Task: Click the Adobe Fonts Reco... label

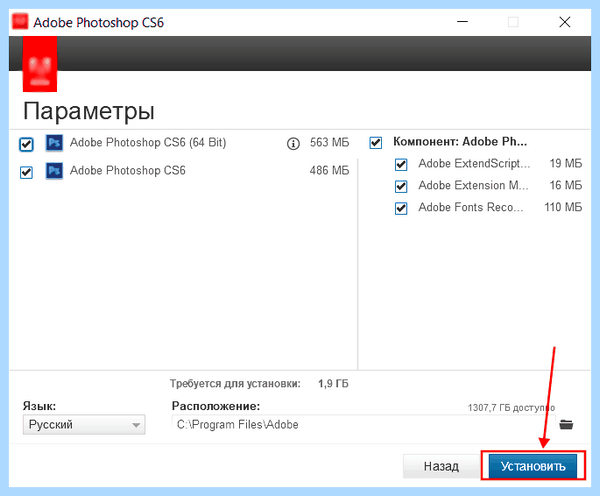Action: click(471, 207)
